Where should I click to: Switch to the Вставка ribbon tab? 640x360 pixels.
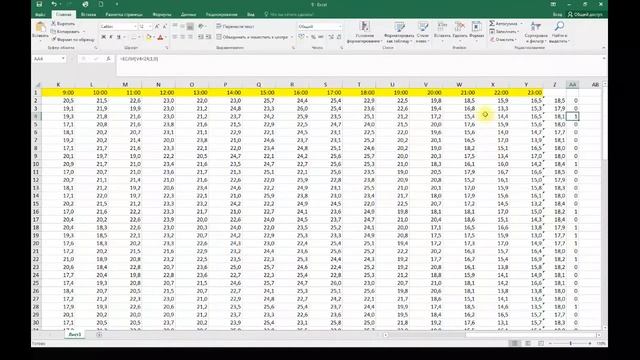pos(88,14)
